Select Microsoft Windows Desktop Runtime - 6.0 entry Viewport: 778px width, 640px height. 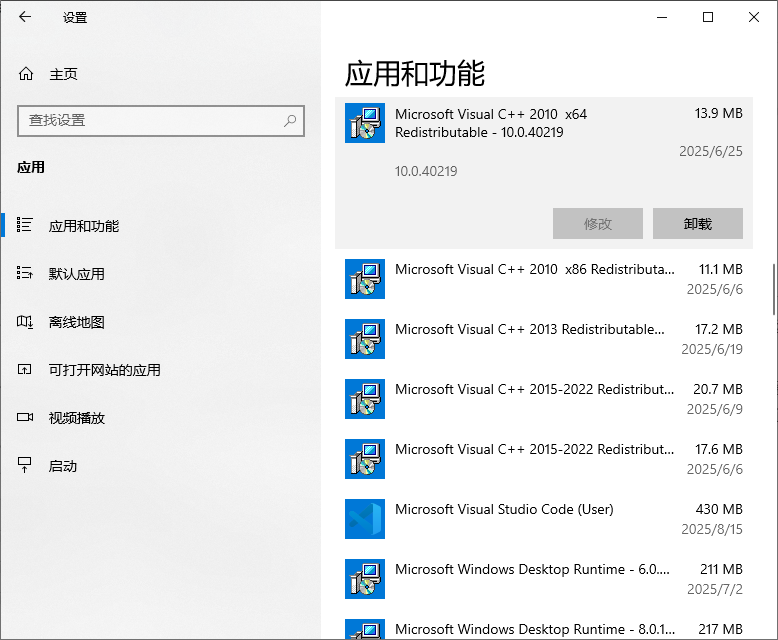click(x=544, y=579)
